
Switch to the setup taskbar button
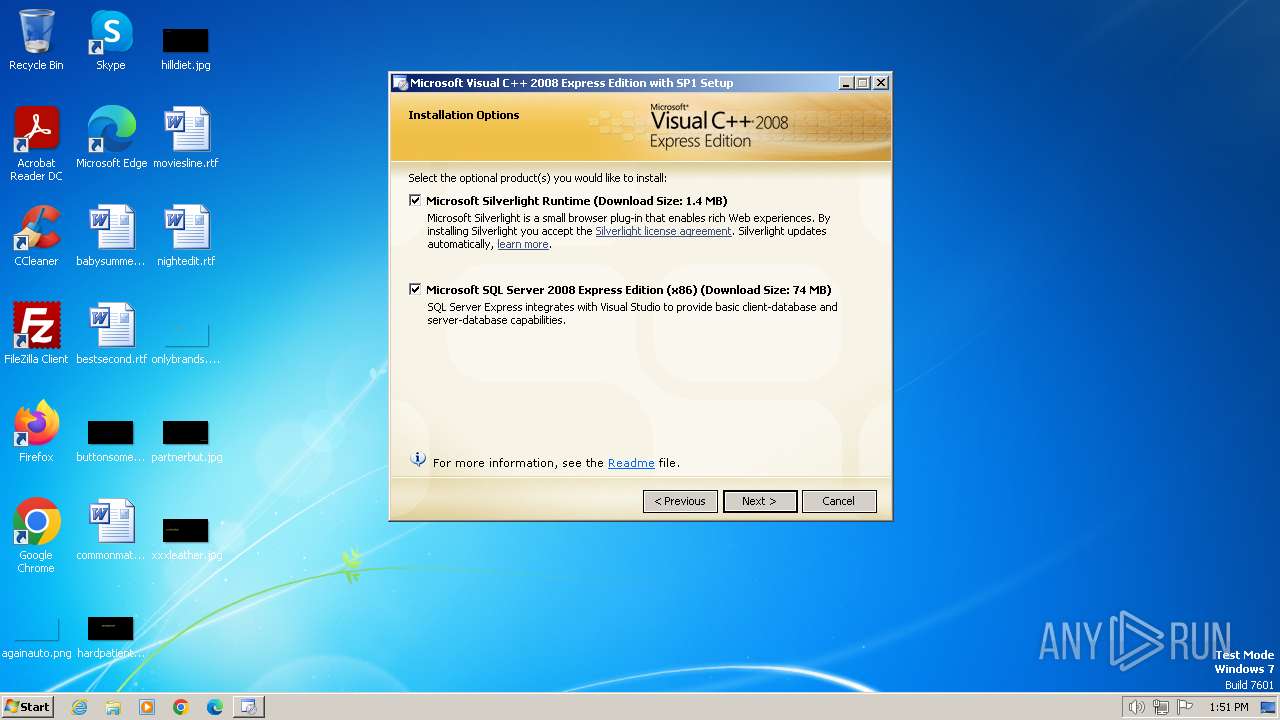[248, 707]
